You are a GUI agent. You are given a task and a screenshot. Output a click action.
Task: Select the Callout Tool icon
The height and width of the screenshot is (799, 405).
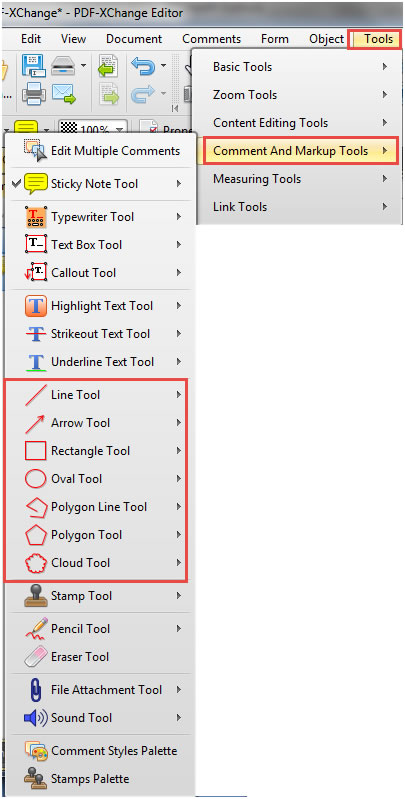coord(36,273)
